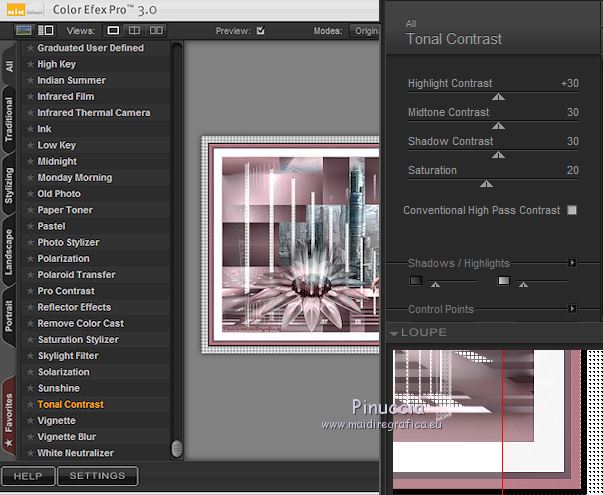Star the Indian Summer filter as favorite

tap(30, 80)
